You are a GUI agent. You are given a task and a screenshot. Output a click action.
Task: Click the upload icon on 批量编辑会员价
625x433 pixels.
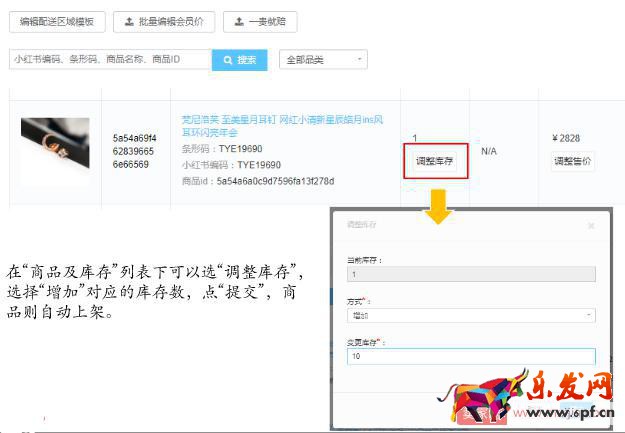click(x=129, y=22)
